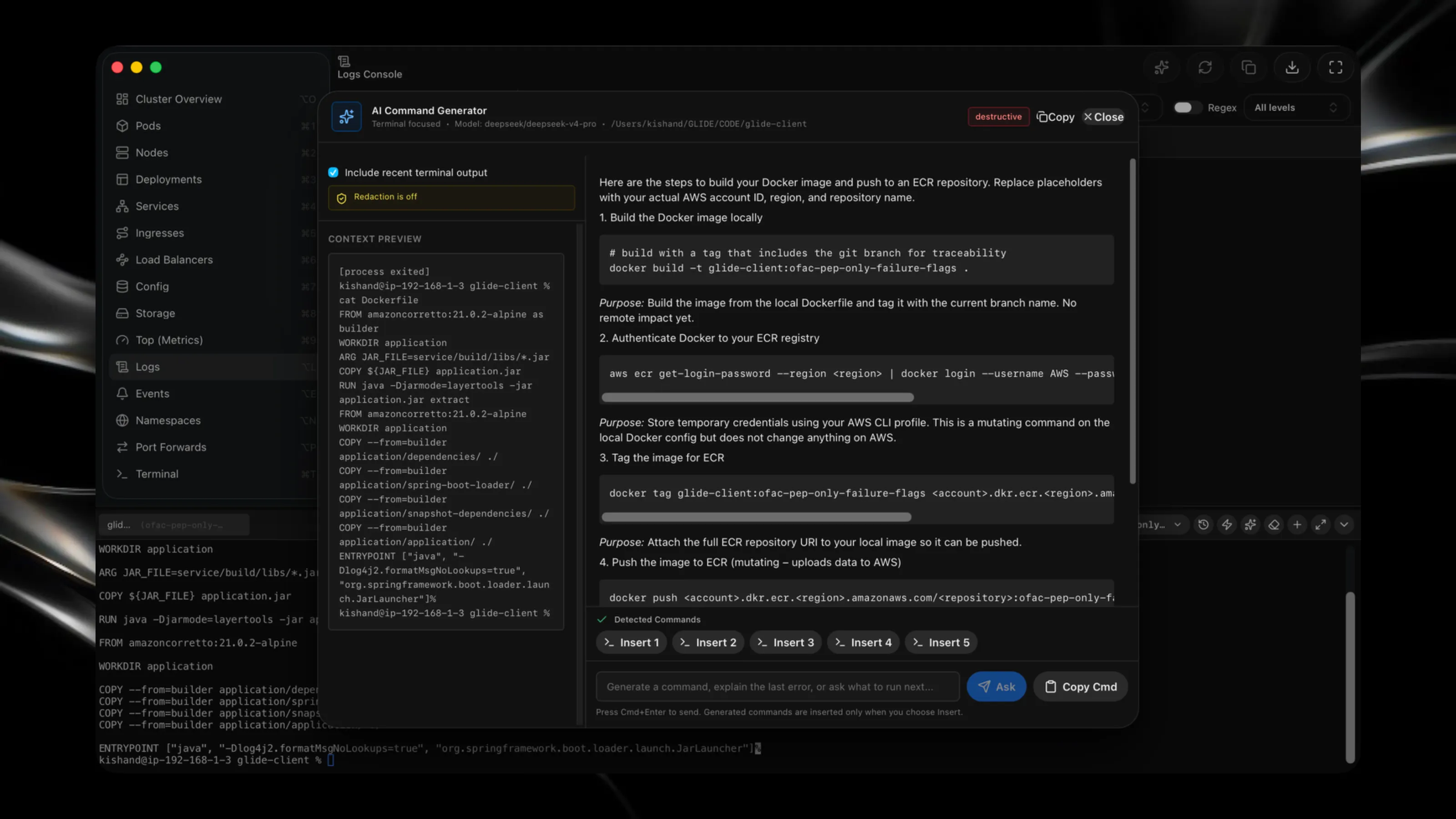
Task: Collapse terminal panel with chevron down
Action: 1344,525
